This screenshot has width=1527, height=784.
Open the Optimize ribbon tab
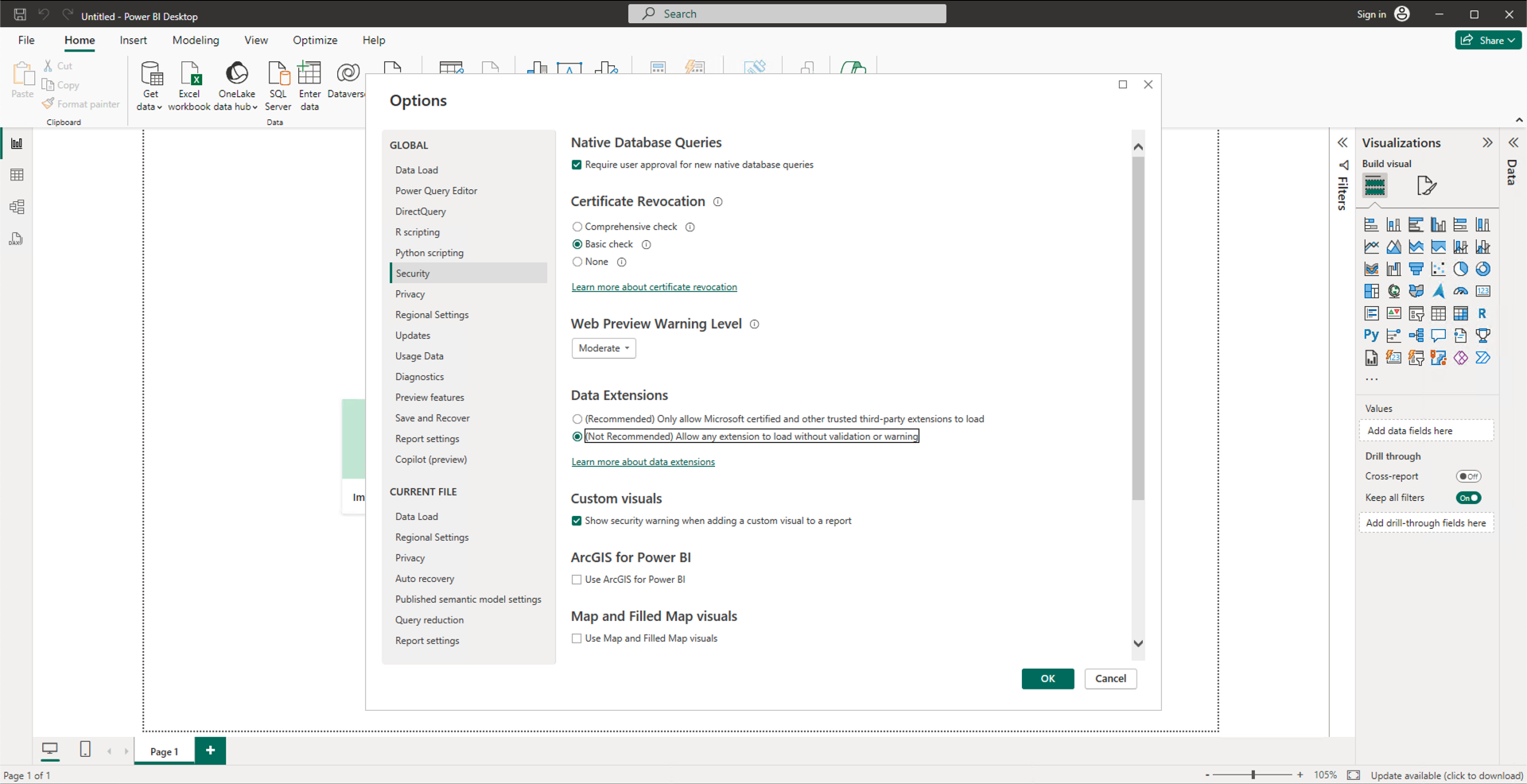pos(315,41)
